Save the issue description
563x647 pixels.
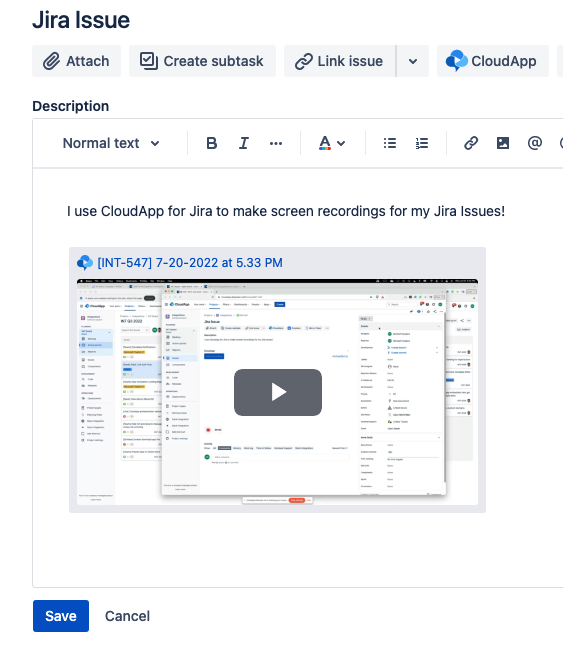point(61,616)
